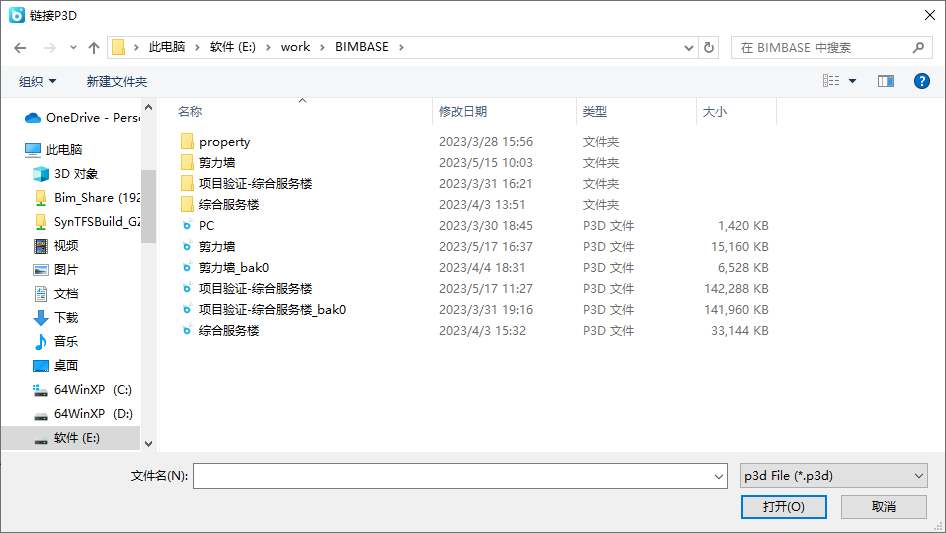Open Bim_Share network location
The height and width of the screenshot is (533, 946).
[x=87, y=197]
